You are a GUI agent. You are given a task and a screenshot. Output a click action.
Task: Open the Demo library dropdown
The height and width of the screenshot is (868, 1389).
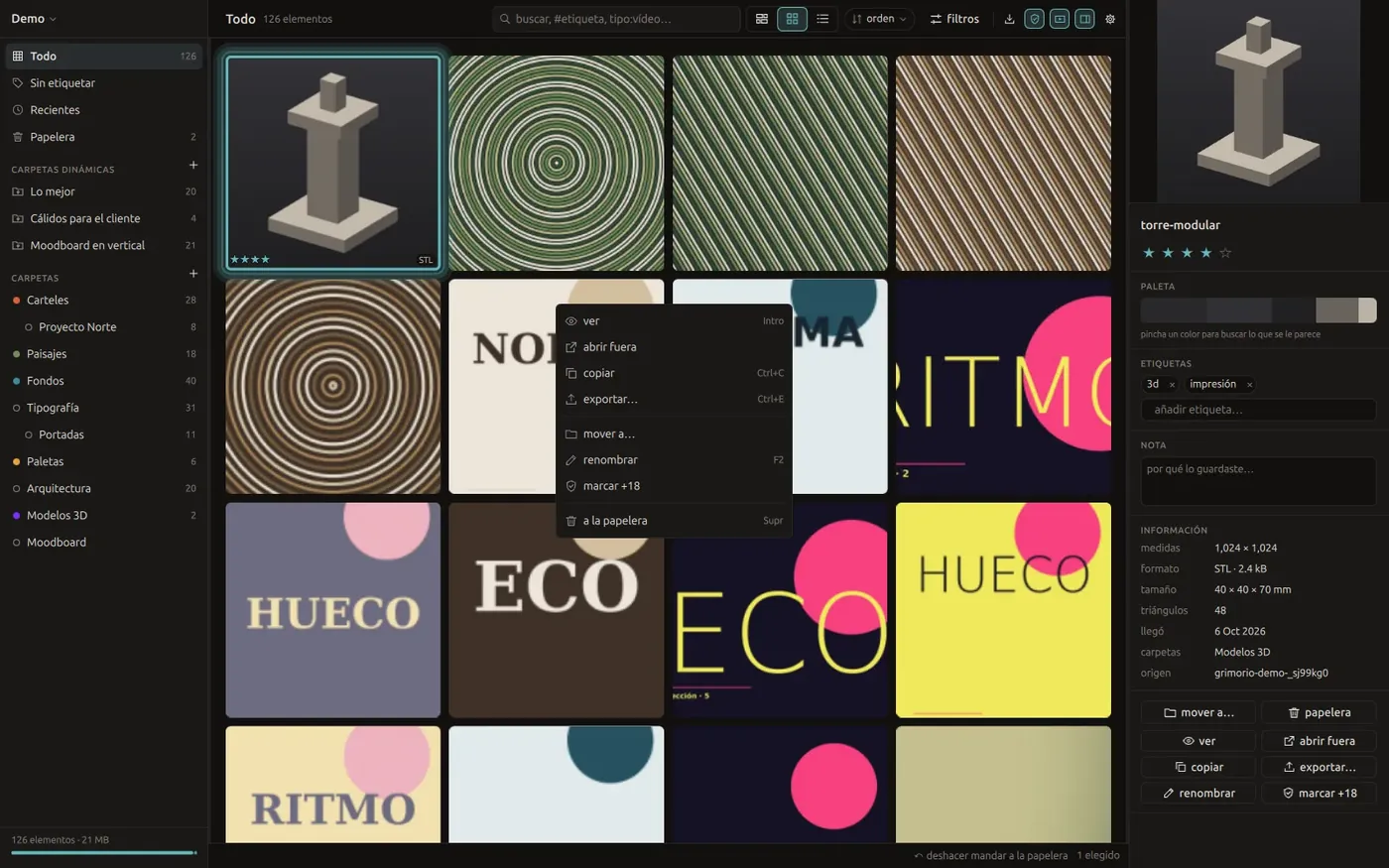(34, 19)
